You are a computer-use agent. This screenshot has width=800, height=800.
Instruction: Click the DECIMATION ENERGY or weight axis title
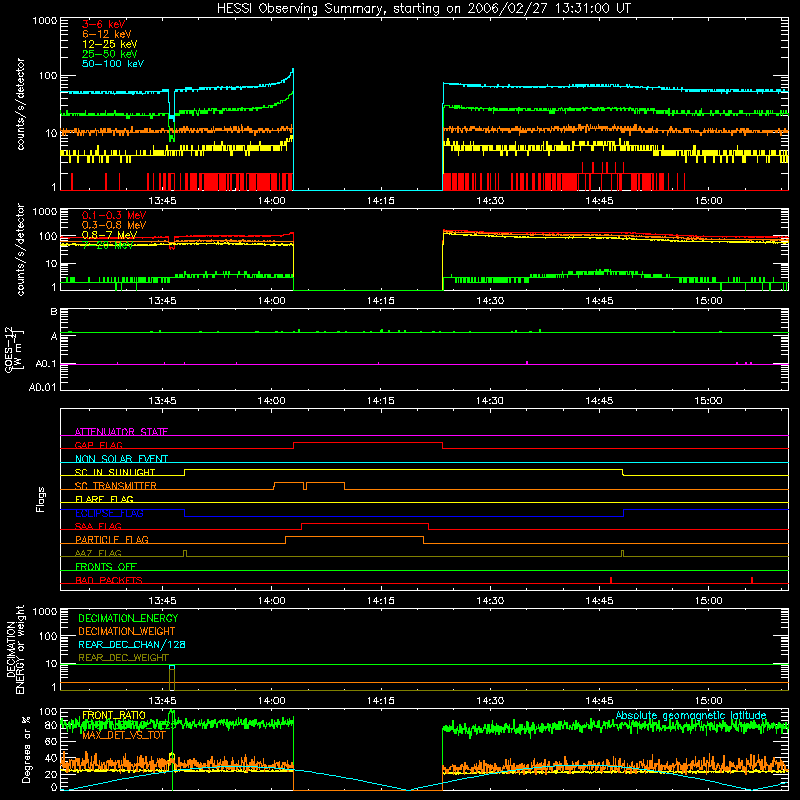tap(15, 649)
